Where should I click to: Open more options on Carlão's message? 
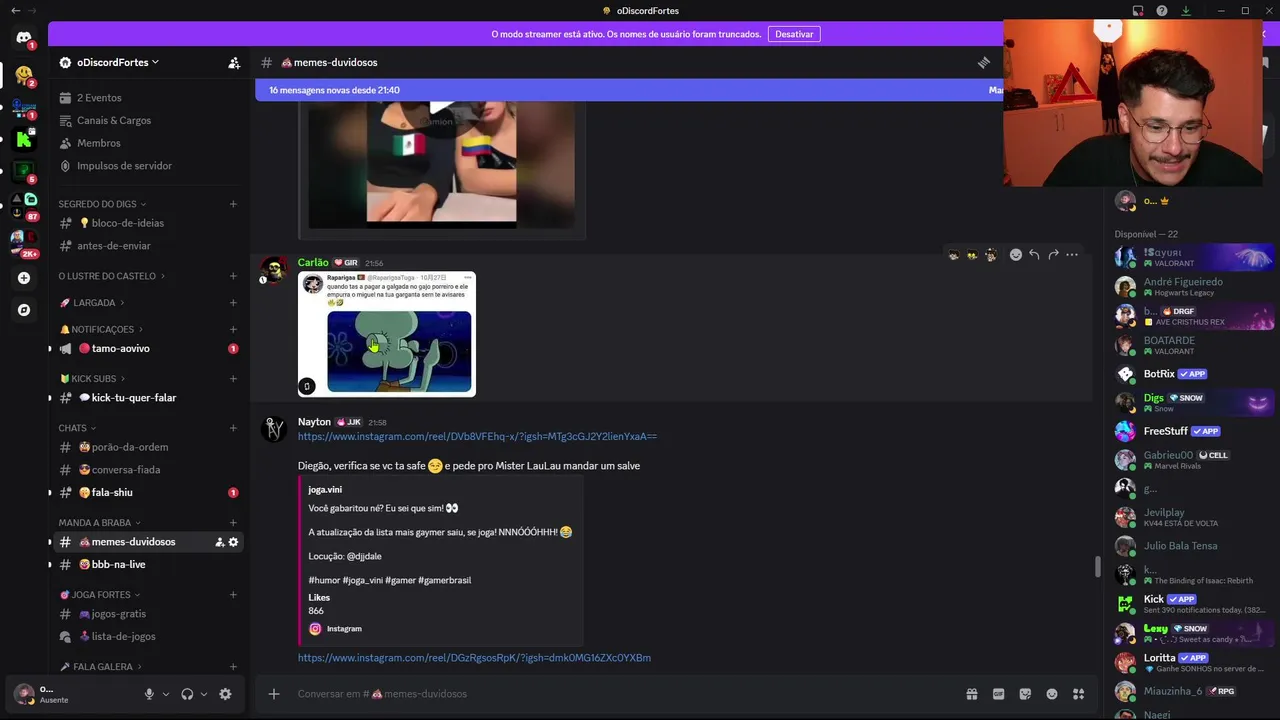[x=1072, y=255]
